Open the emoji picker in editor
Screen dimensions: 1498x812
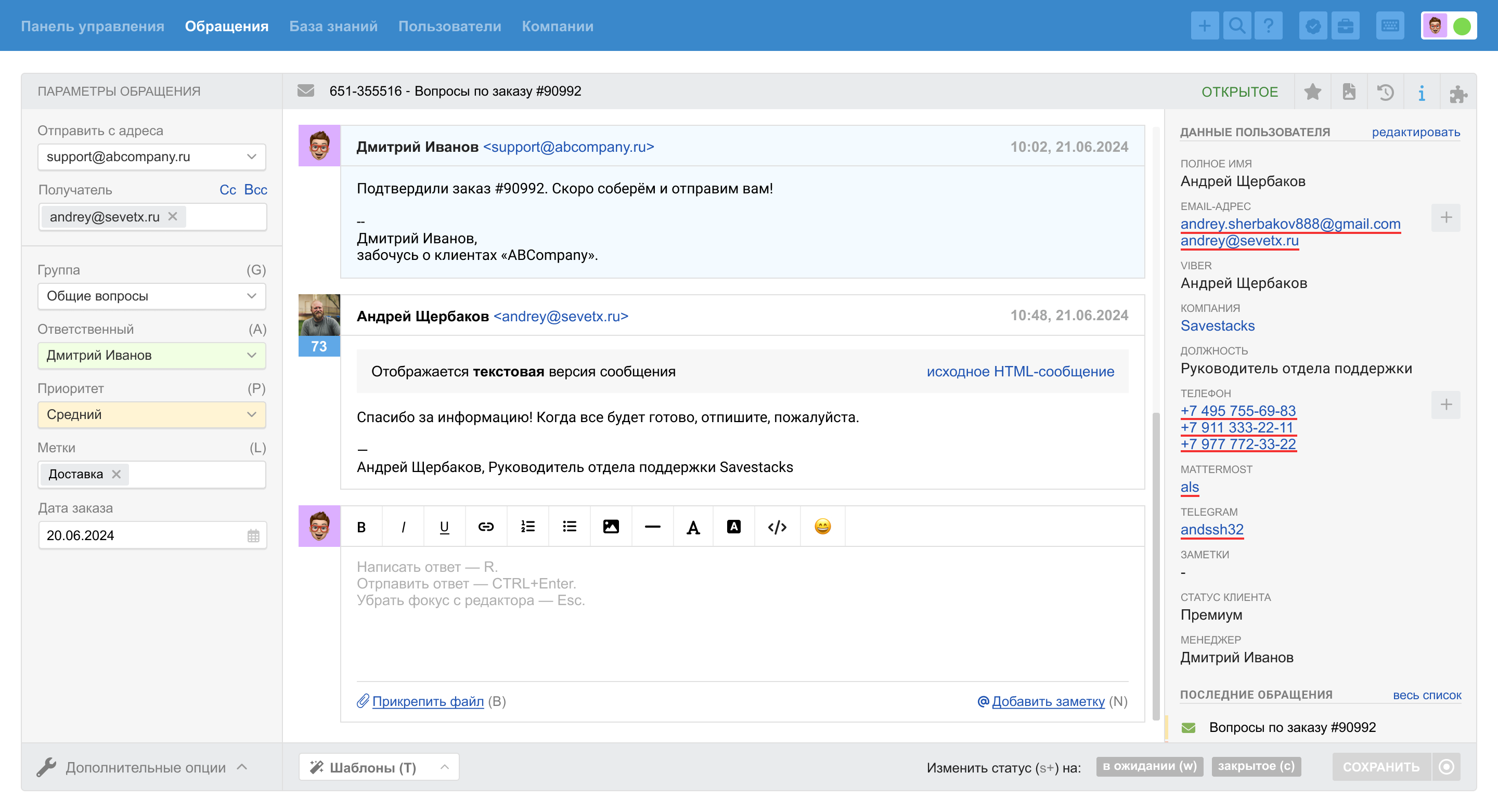click(822, 527)
